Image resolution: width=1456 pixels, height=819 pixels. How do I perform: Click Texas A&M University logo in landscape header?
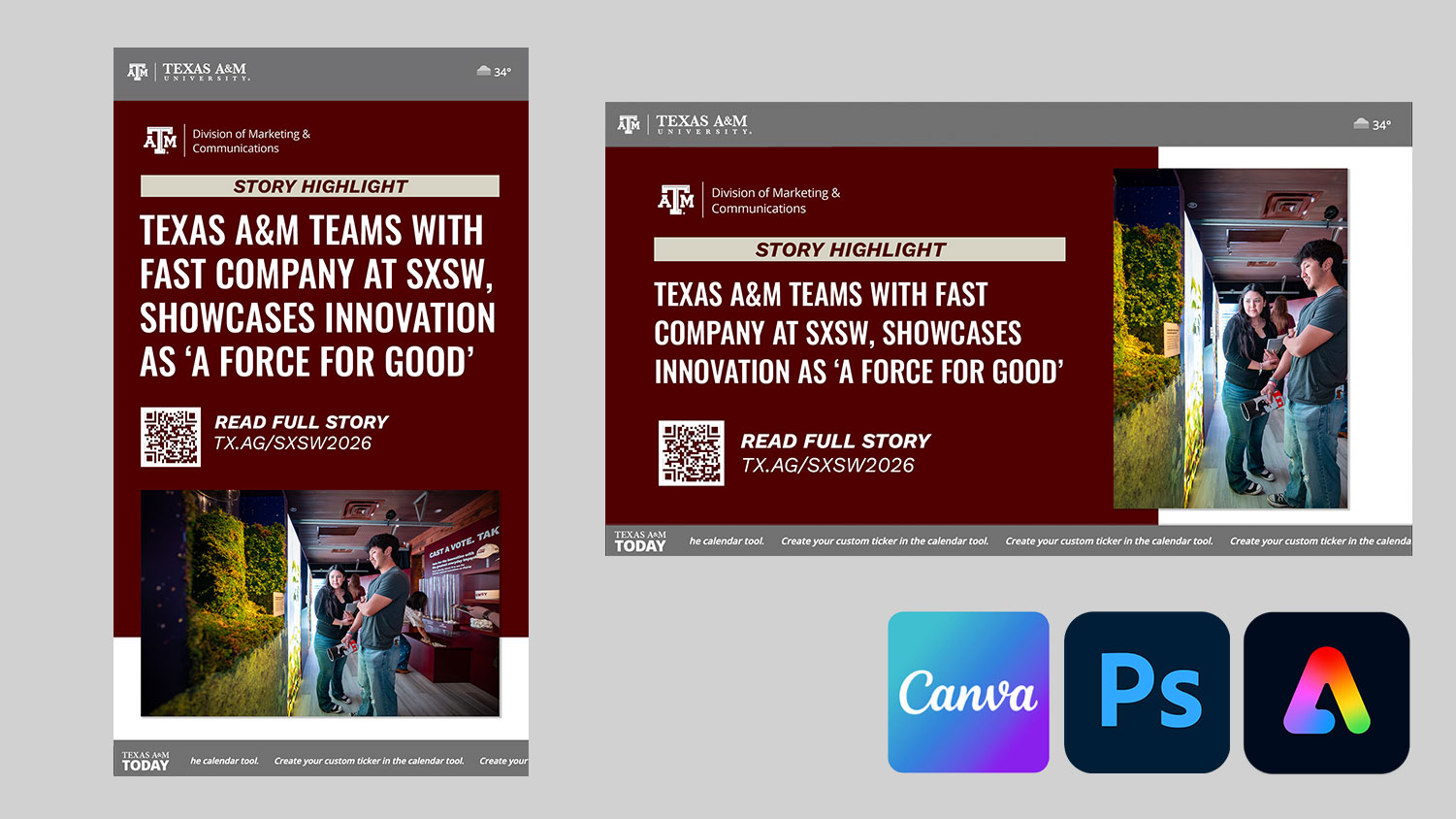(x=684, y=124)
